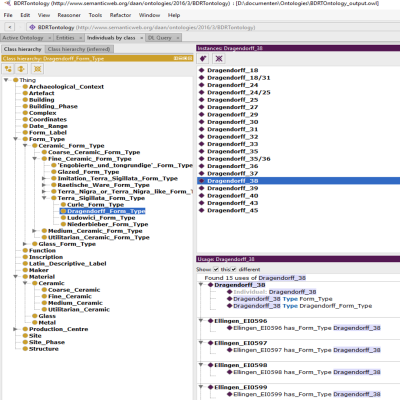Viewport: 400px width, 400px height.
Task: Click the class icon next to Metal
Action: [x=35, y=322]
